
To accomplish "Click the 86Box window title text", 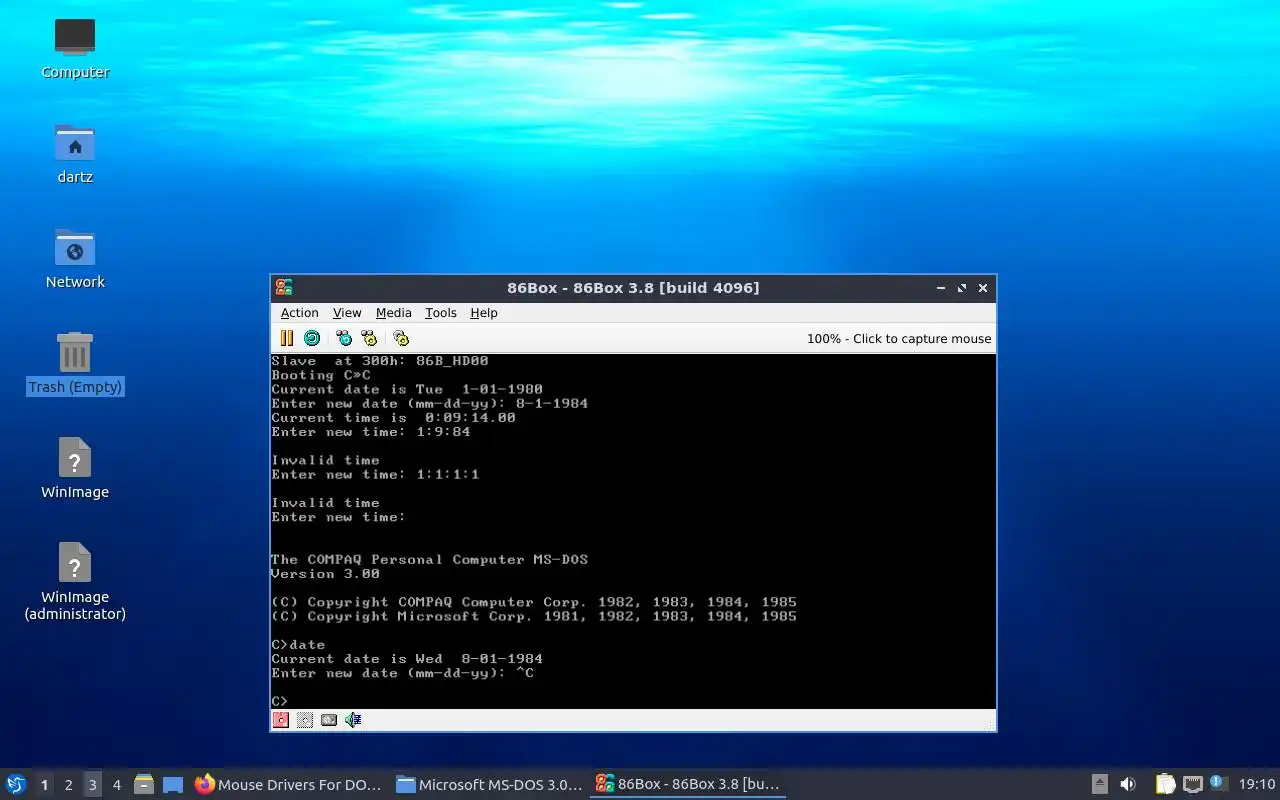I will 633,288.
